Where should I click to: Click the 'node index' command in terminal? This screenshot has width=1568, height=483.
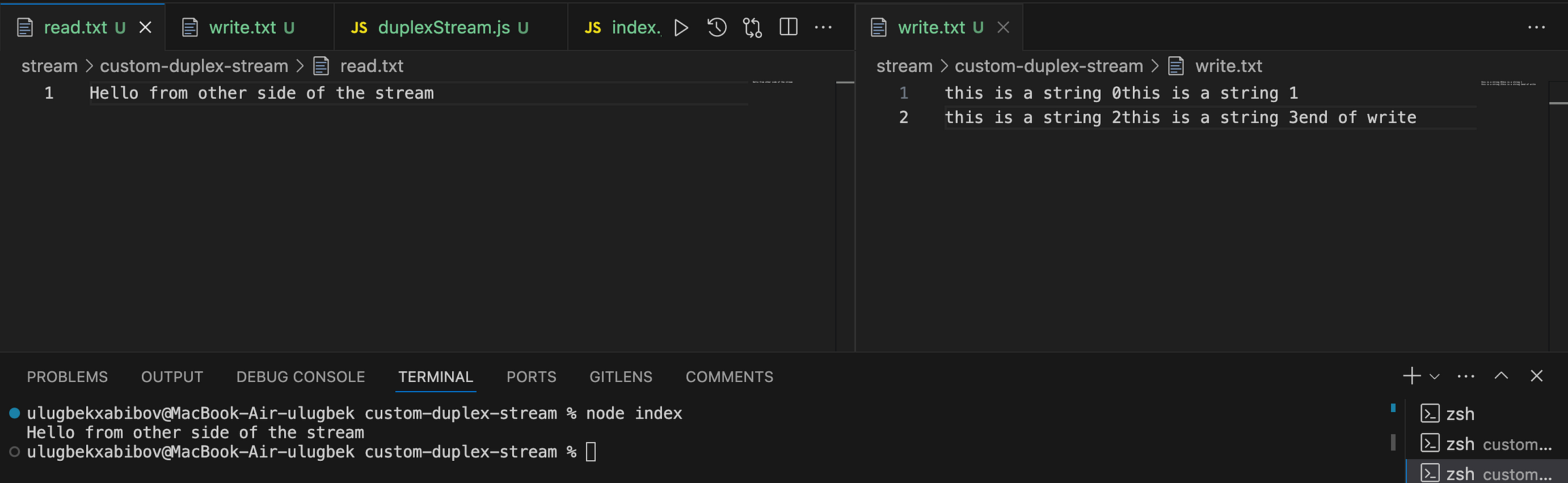coord(634,414)
